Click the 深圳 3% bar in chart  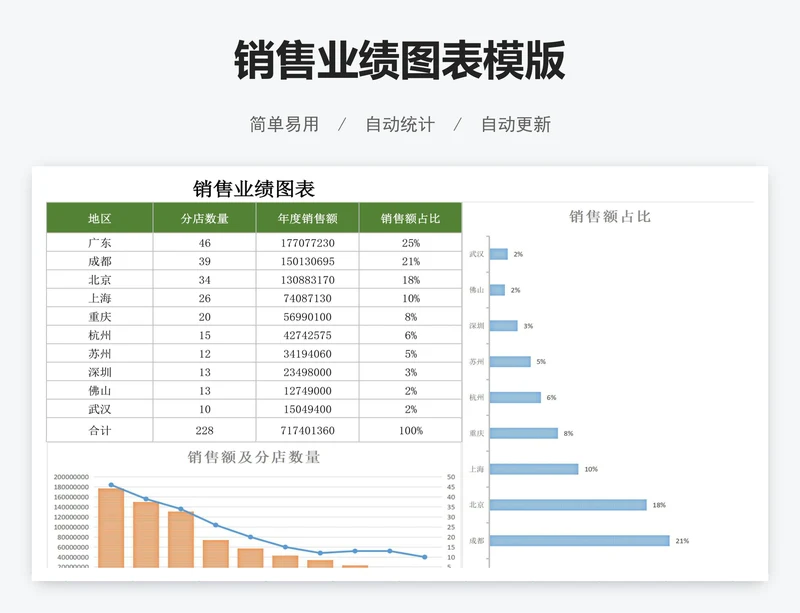tap(504, 326)
